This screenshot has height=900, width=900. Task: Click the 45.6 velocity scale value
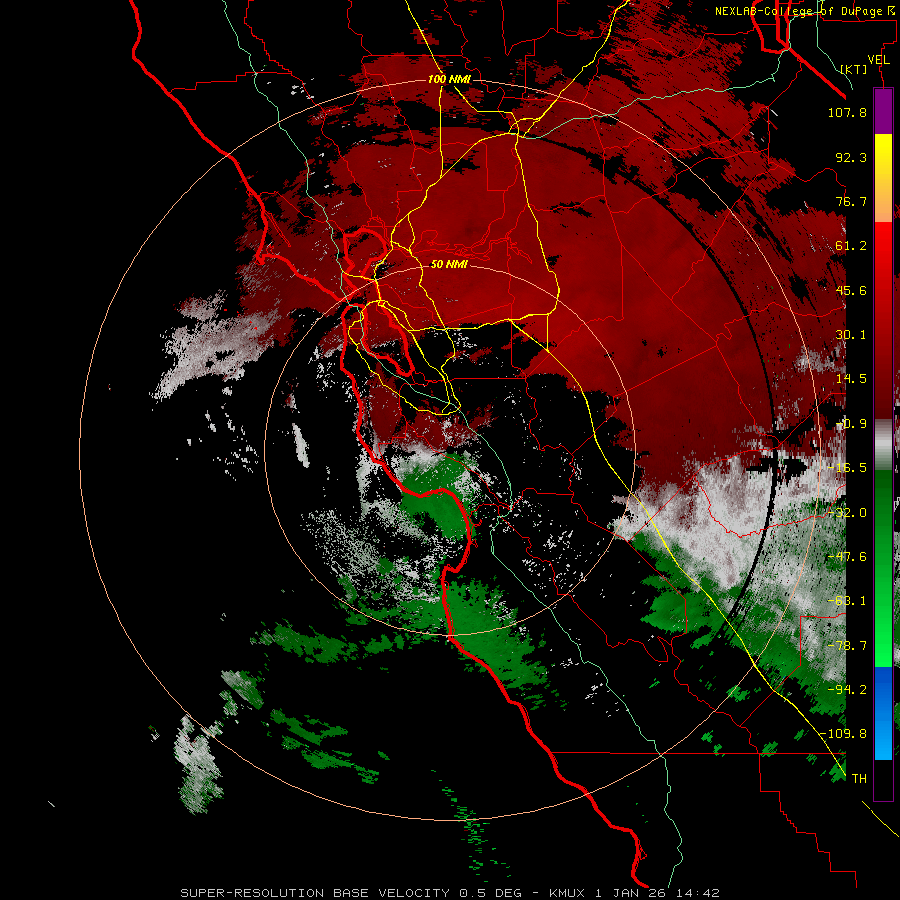[851, 290]
